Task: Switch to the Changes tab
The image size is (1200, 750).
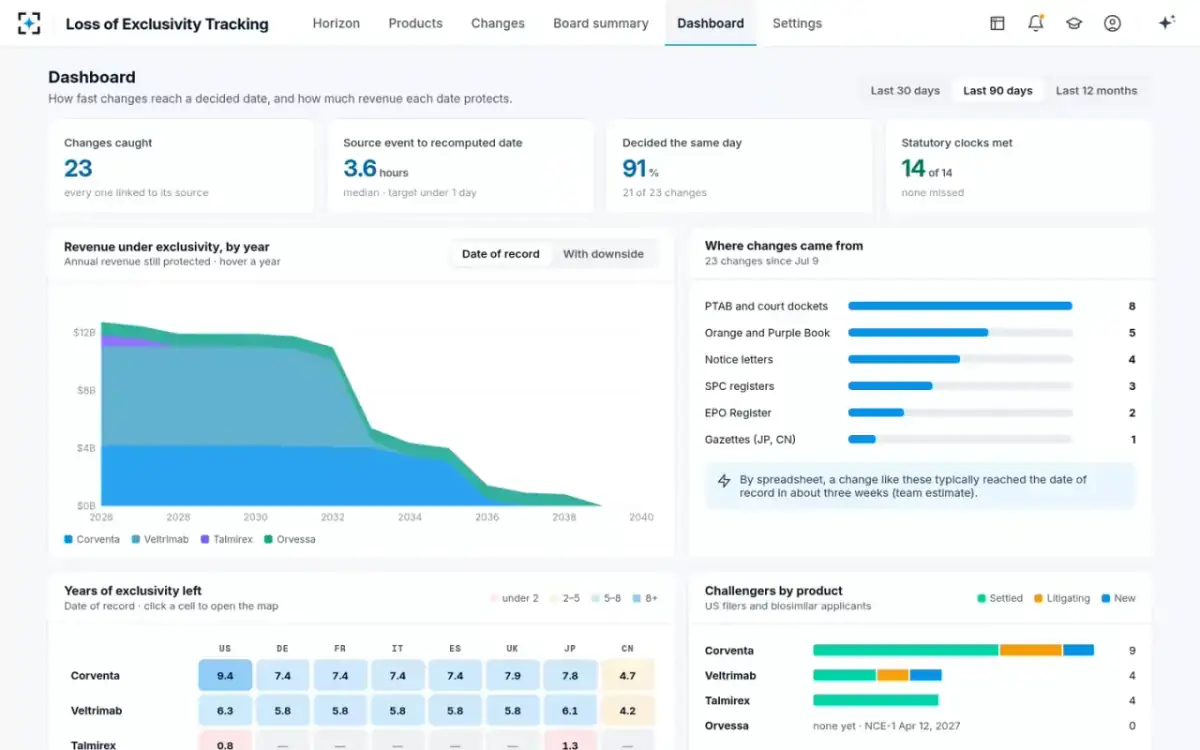Action: (x=498, y=23)
